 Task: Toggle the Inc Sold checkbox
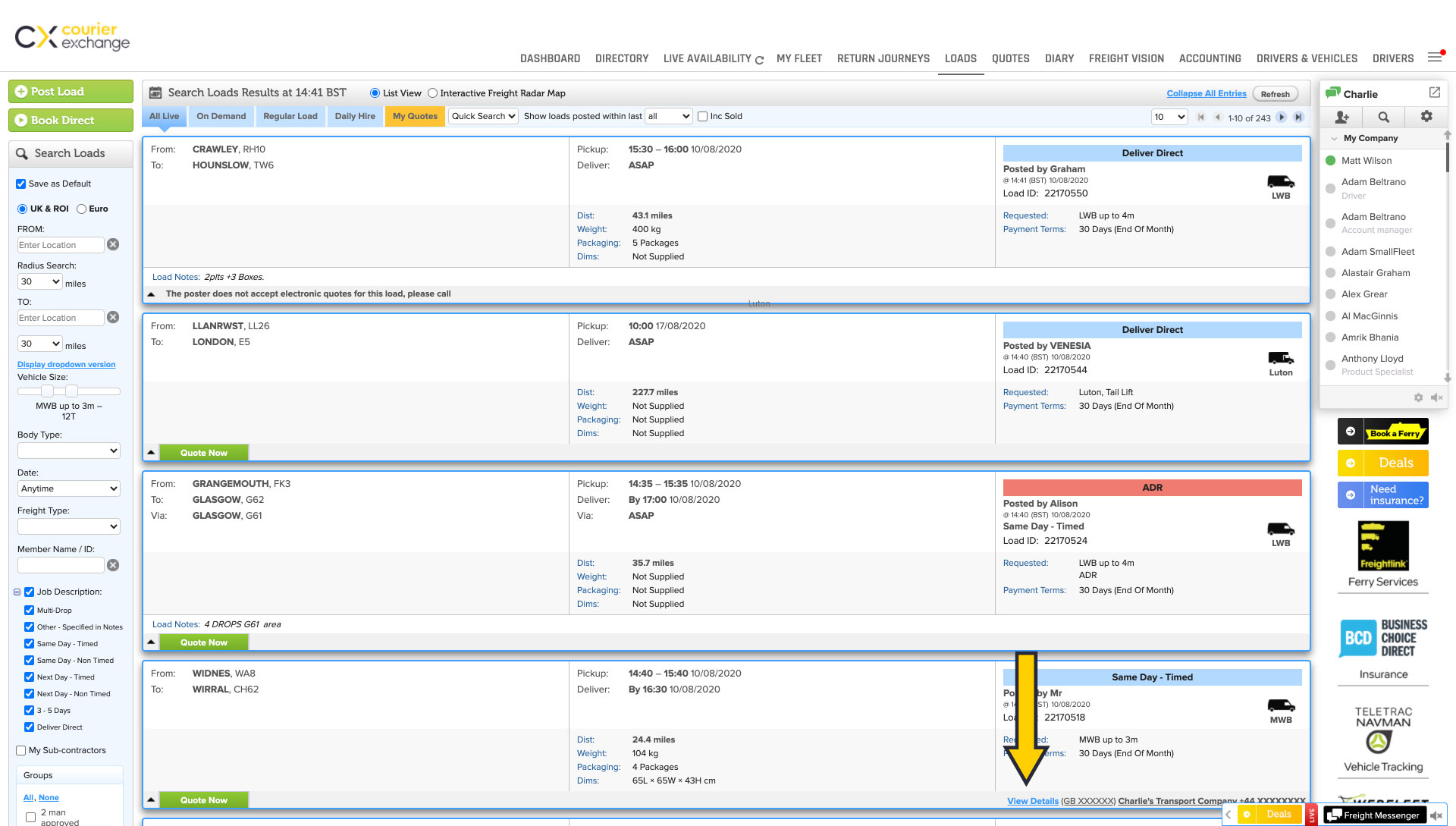click(x=702, y=116)
